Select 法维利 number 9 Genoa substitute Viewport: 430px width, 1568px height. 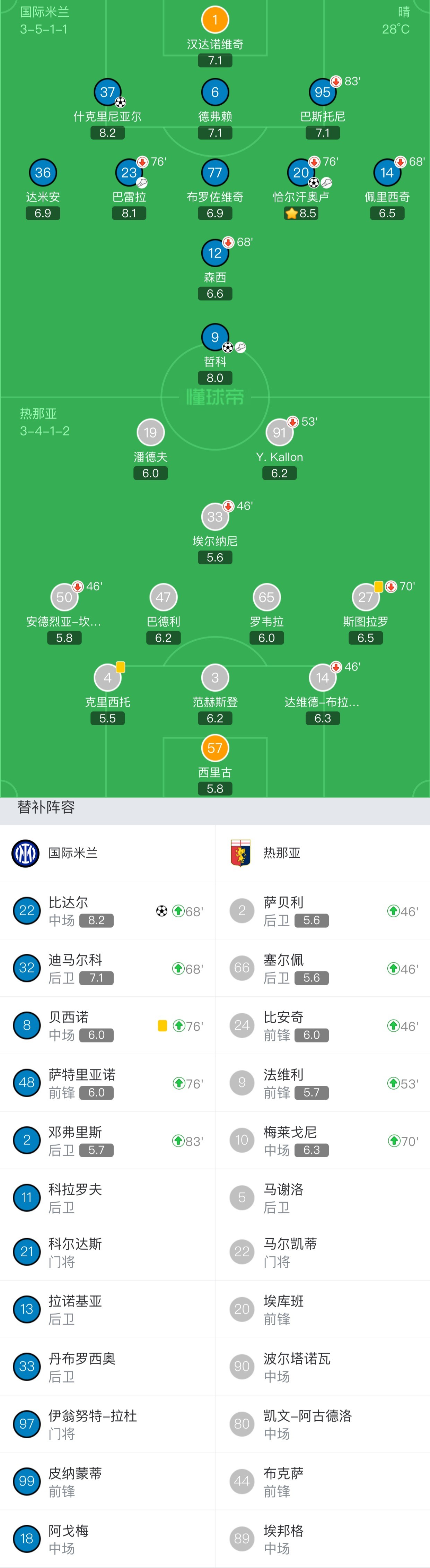click(322, 1083)
